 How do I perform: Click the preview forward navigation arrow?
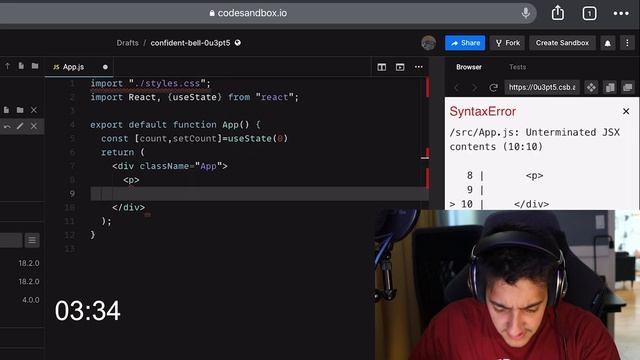[x=474, y=87]
